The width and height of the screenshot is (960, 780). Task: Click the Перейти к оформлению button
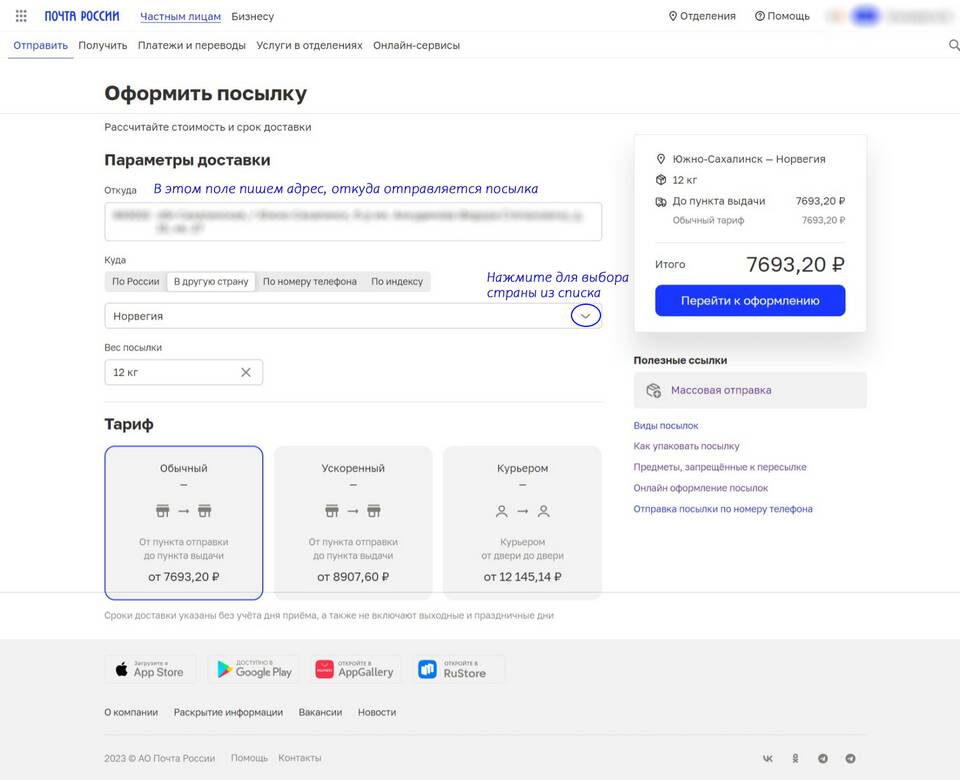(x=750, y=301)
